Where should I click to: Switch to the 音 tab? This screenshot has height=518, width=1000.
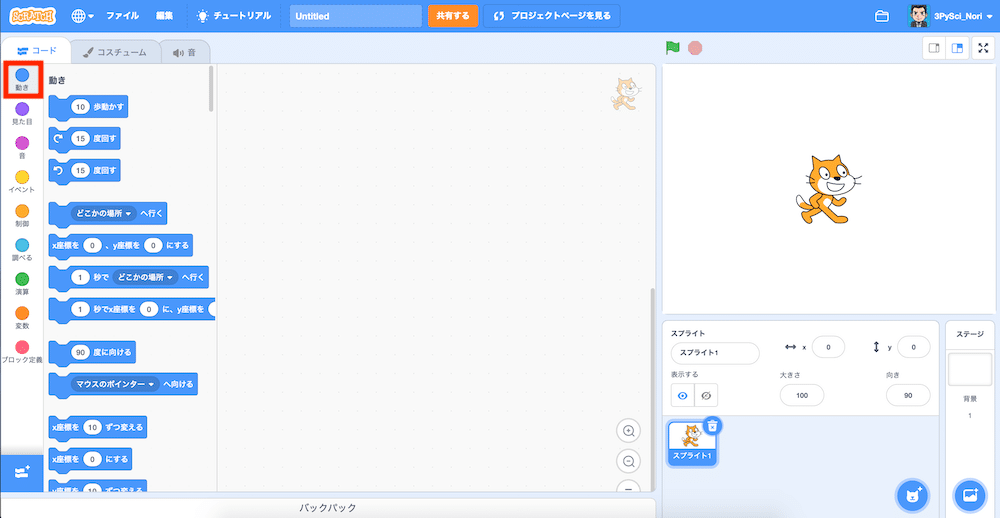[x=184, y=52]
